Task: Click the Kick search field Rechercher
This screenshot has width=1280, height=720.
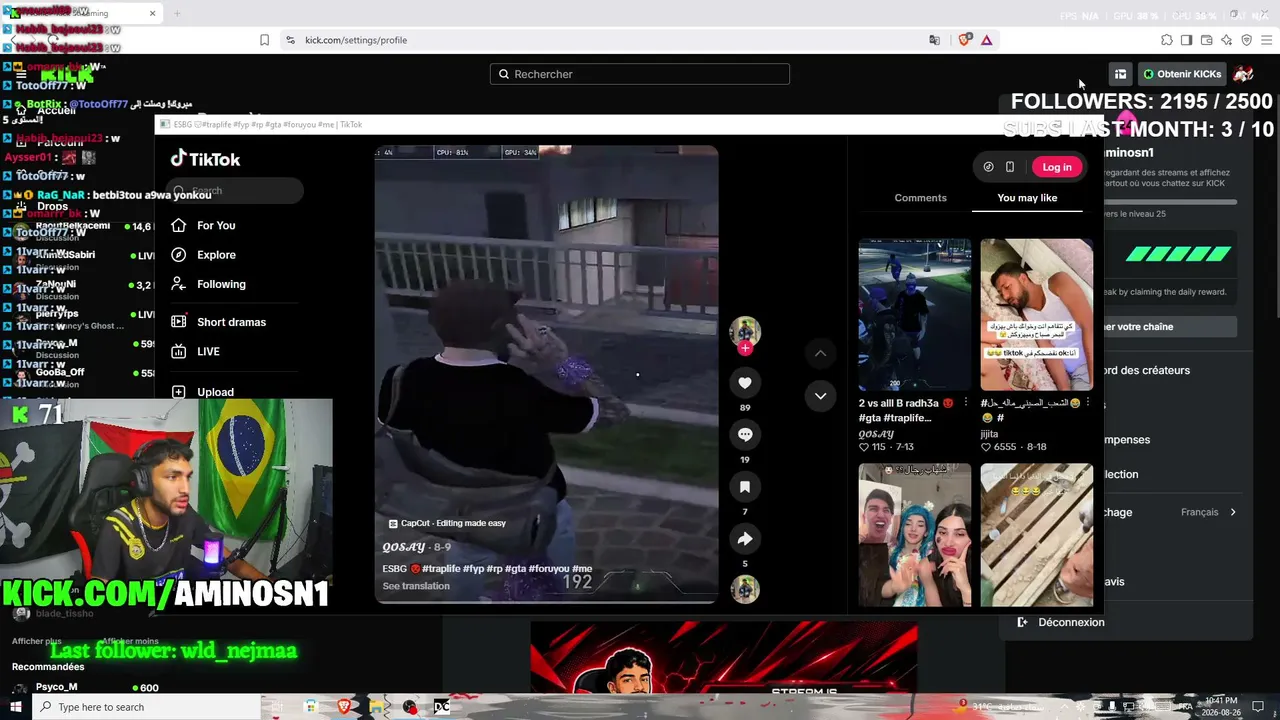Action: pyautogui.click(x=640, y=74)
